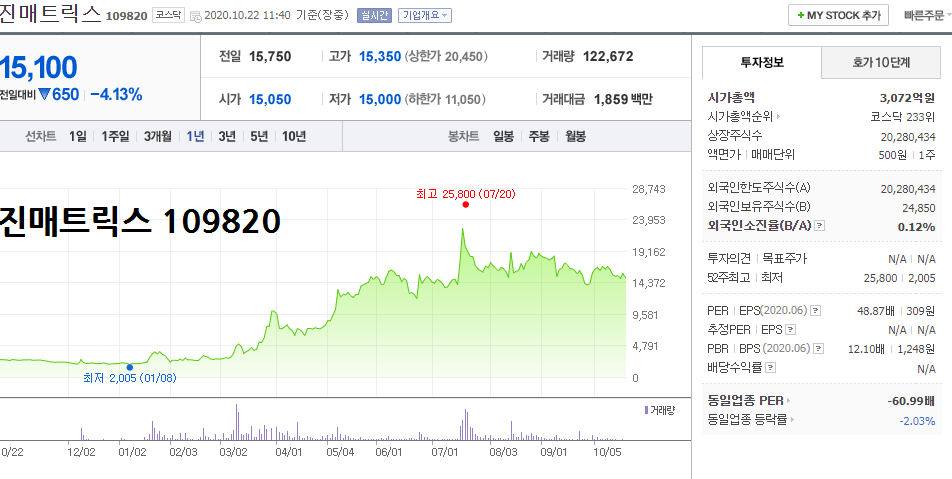The image size is (952, 479).
Task: Click the 하한가 11,050 text
Action: 446,99
